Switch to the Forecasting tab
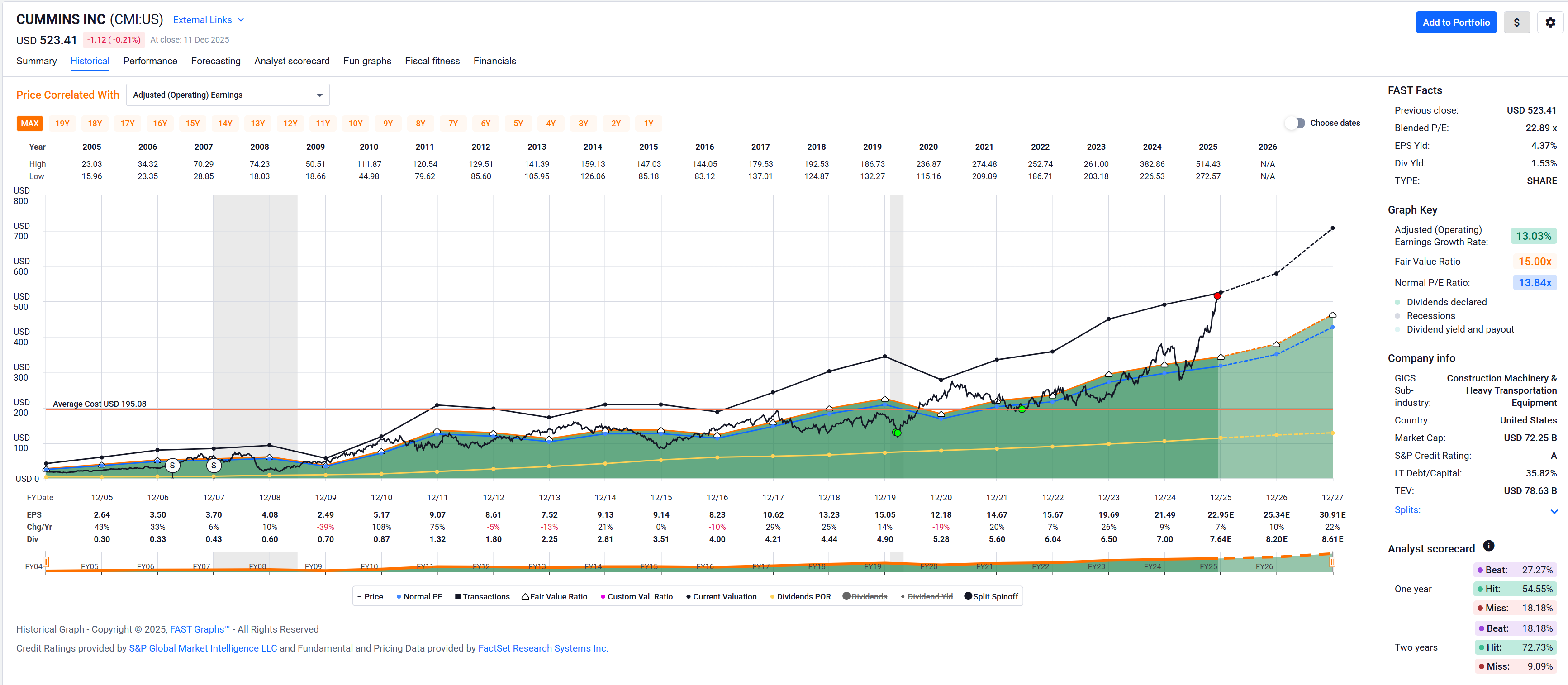Image resolution: width=1568 pixels, height=685 pixels. (215, 61)
